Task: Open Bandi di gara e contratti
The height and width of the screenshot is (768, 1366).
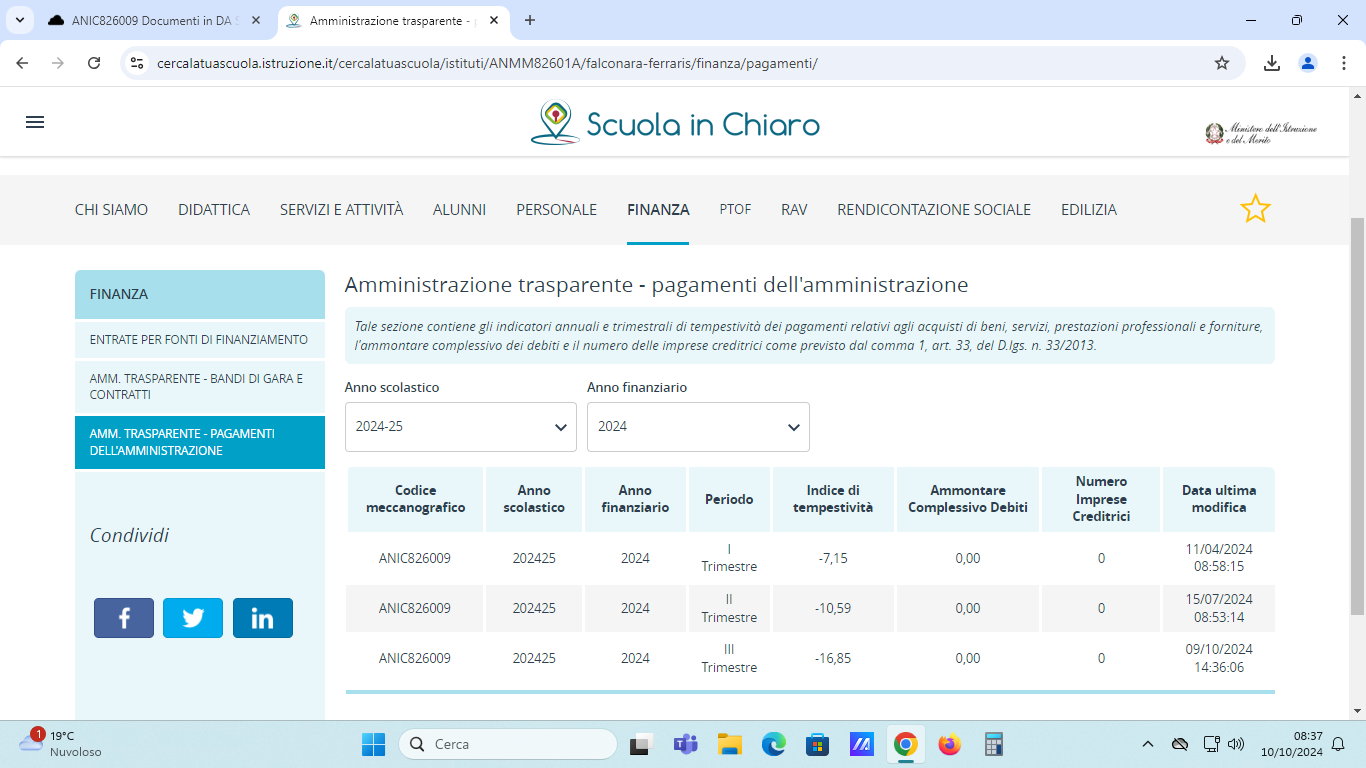Action: [x=199, y=386]
